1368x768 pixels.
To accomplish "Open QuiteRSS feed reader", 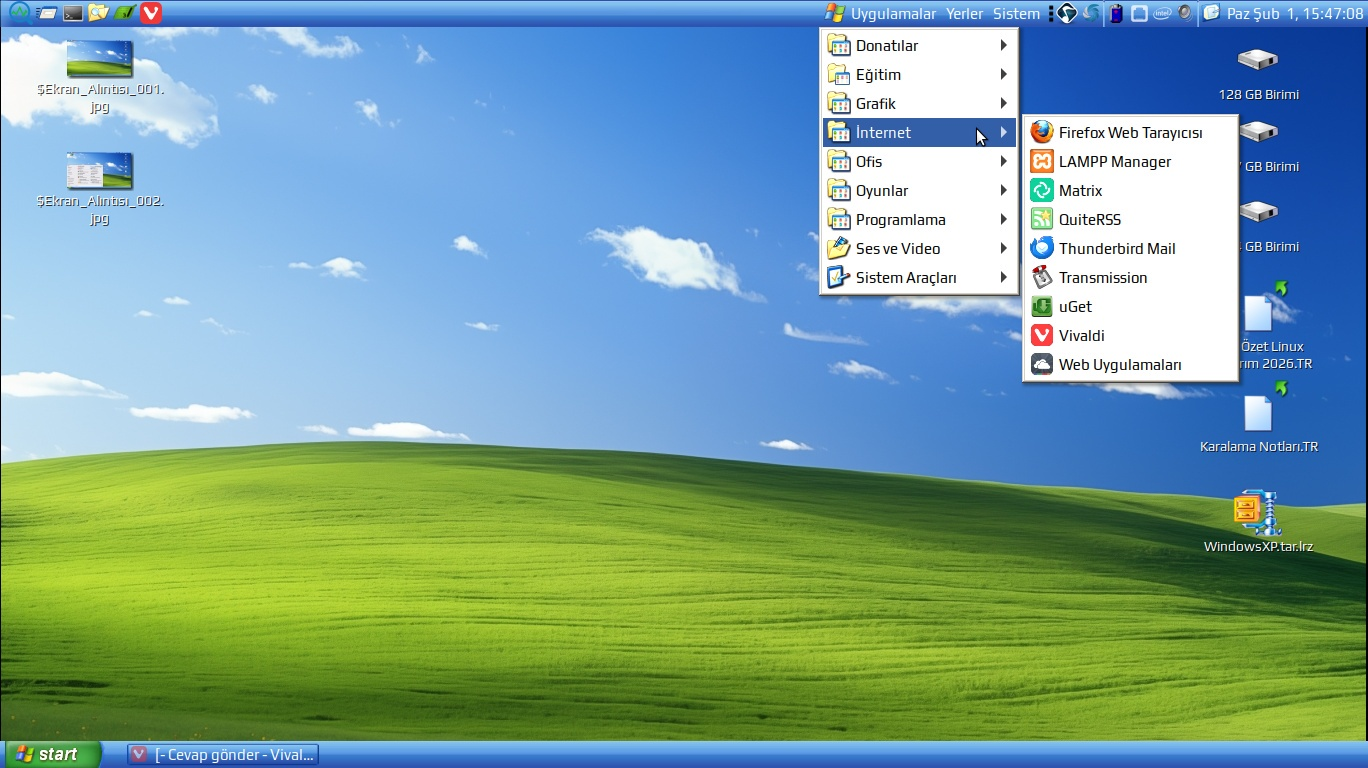I will pyautogui.click(x=1130, y=219).
